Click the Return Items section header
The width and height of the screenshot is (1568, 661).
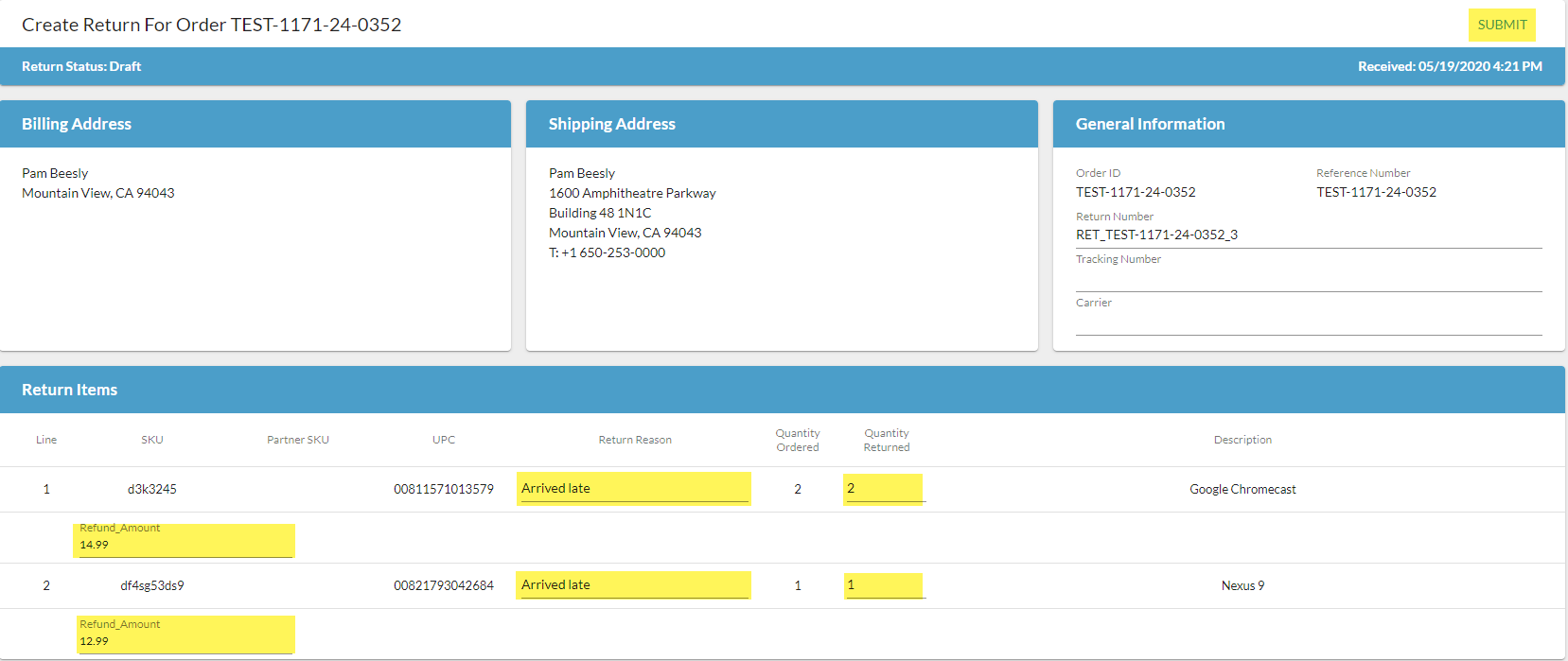(x=70, y=390)
